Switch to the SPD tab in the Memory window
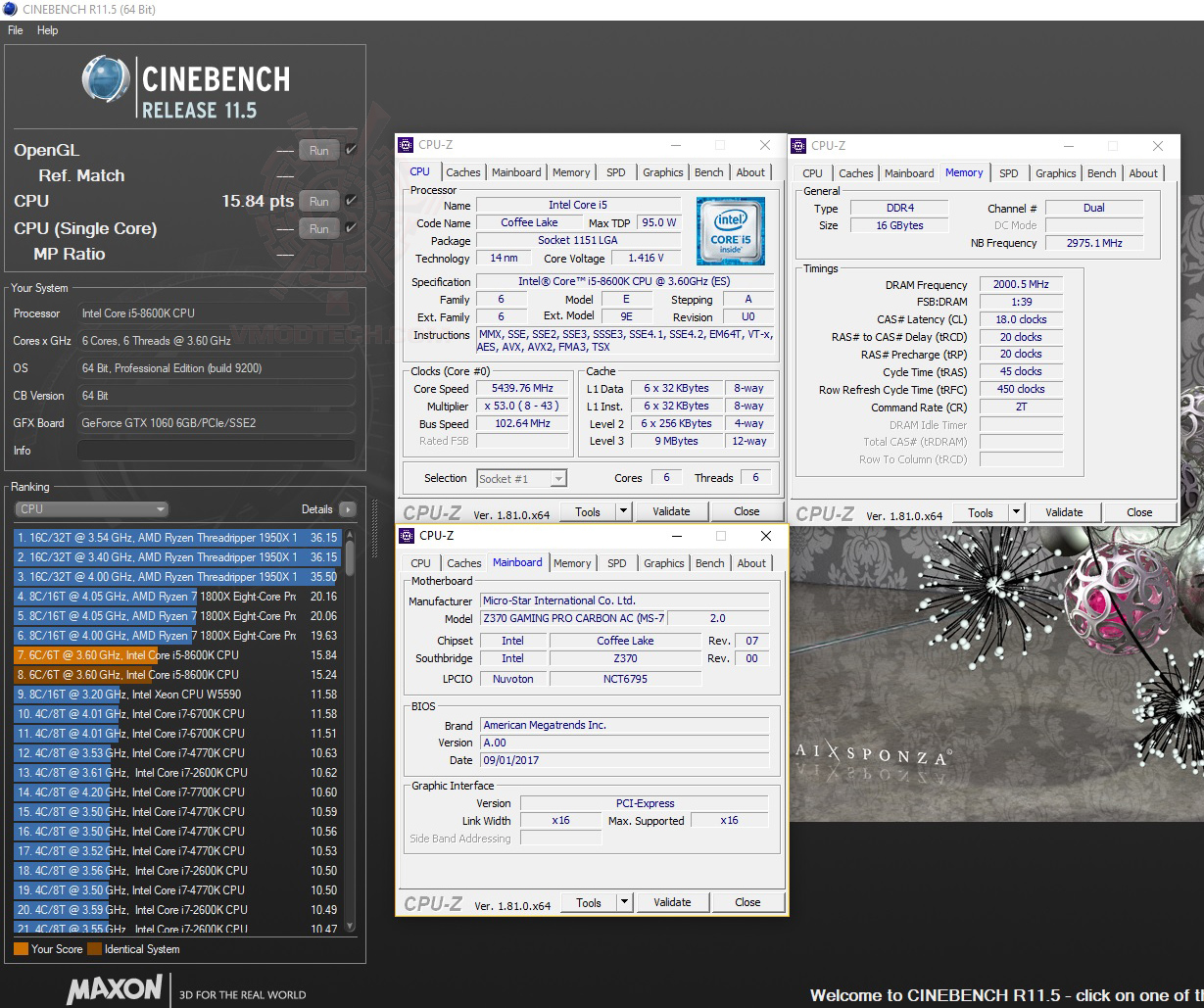 (1009, 172)
